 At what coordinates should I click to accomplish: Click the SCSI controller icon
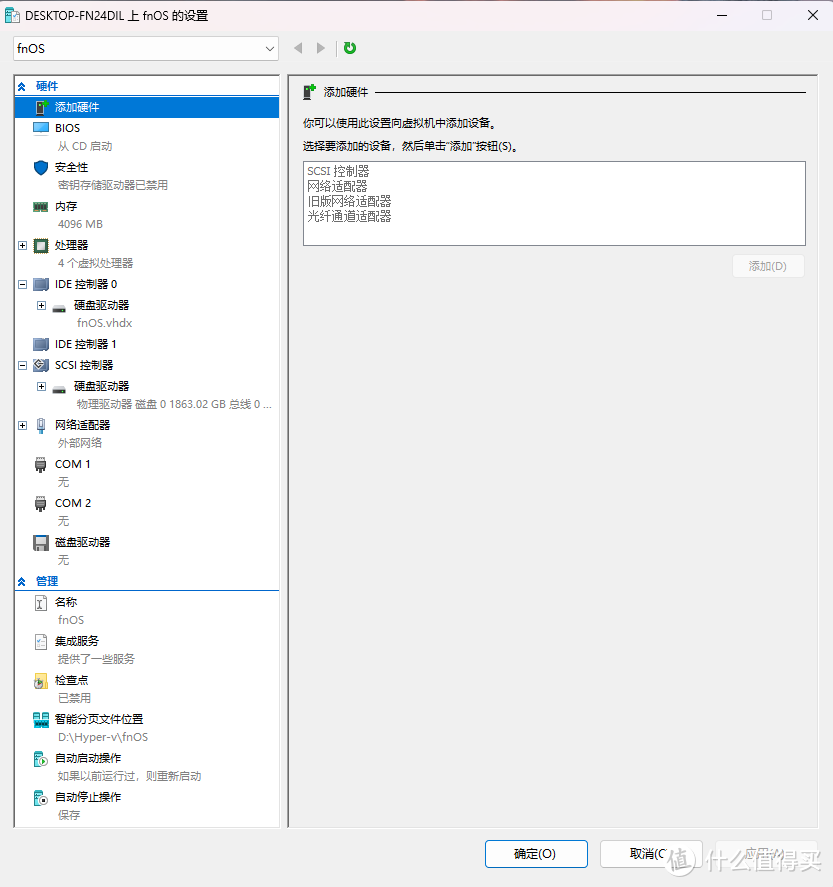(x=41, y=365)
